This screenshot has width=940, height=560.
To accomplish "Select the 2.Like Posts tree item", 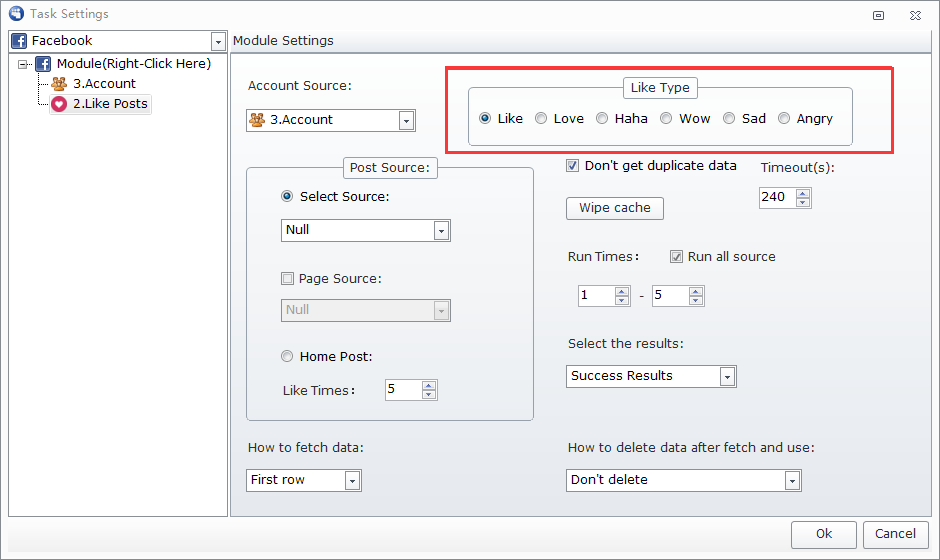I will tap(110, 104).
